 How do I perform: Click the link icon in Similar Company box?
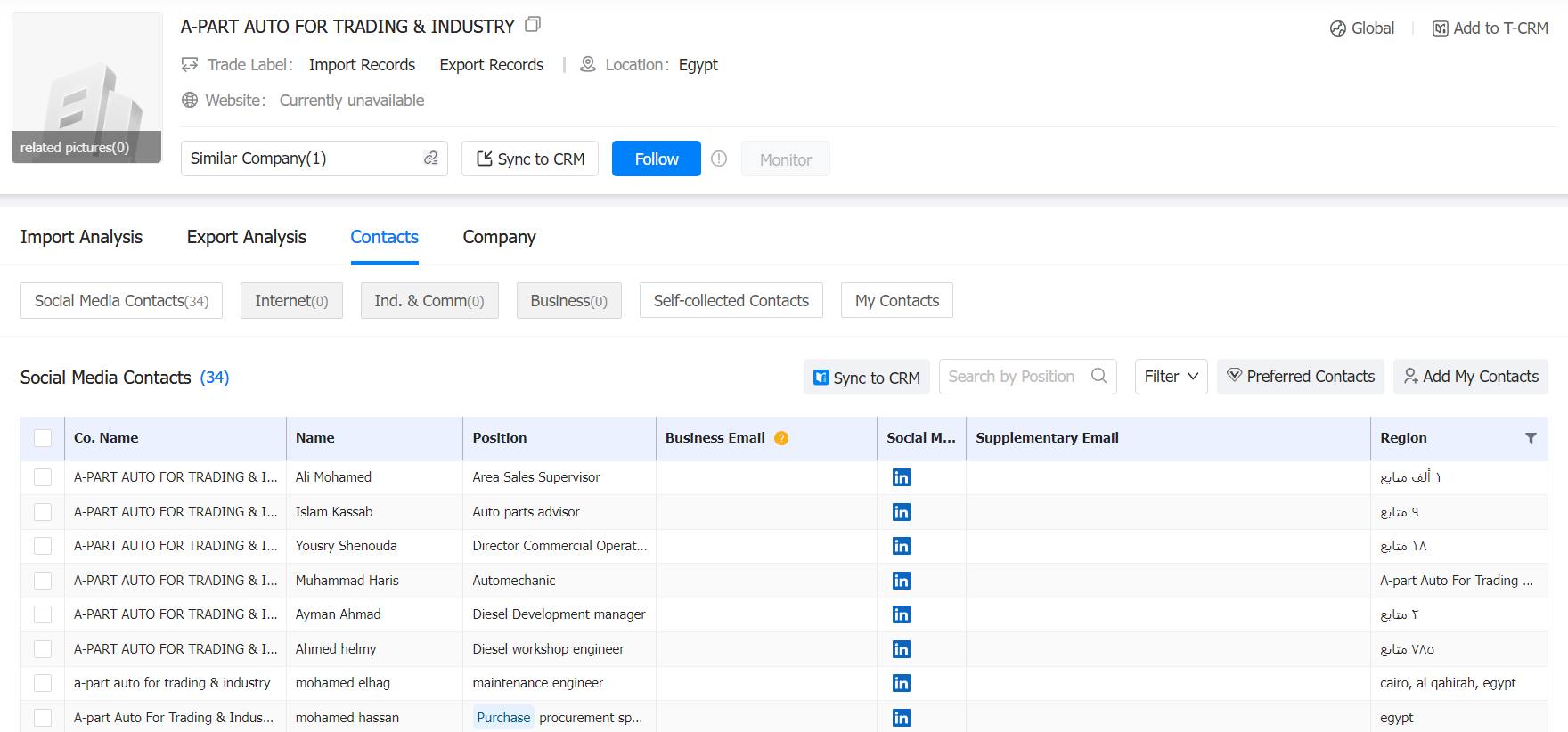(x=430, y=158)
